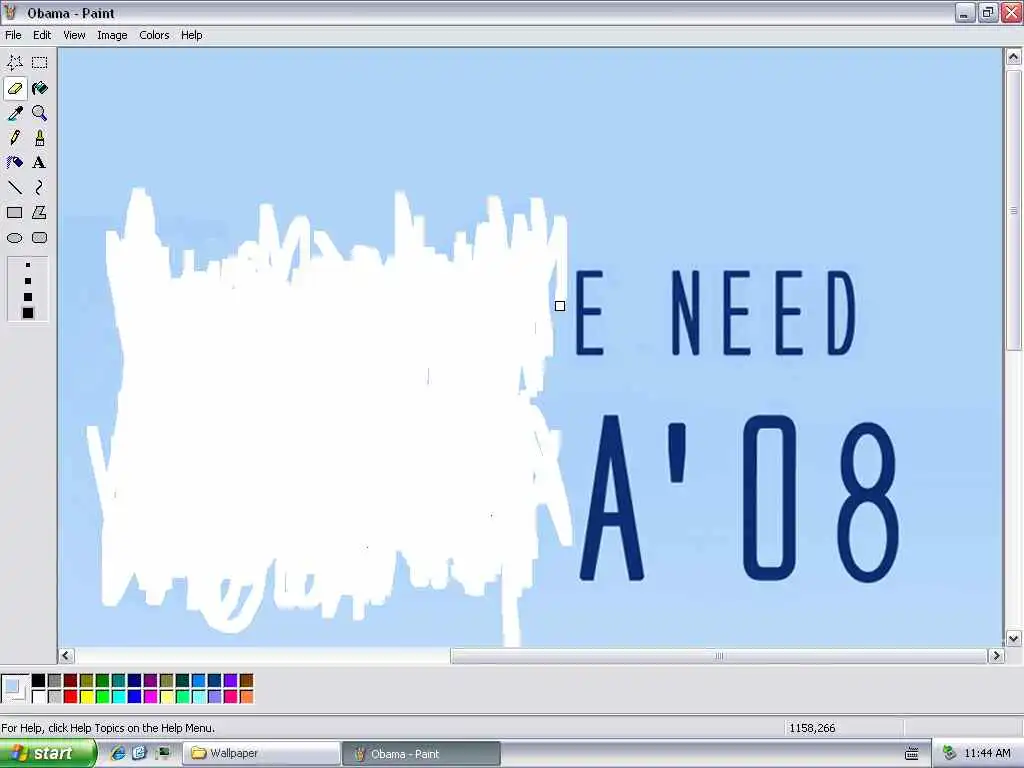Select the Magnifier tool
This screenshot has width=1024, height=768.
point(39,113)
